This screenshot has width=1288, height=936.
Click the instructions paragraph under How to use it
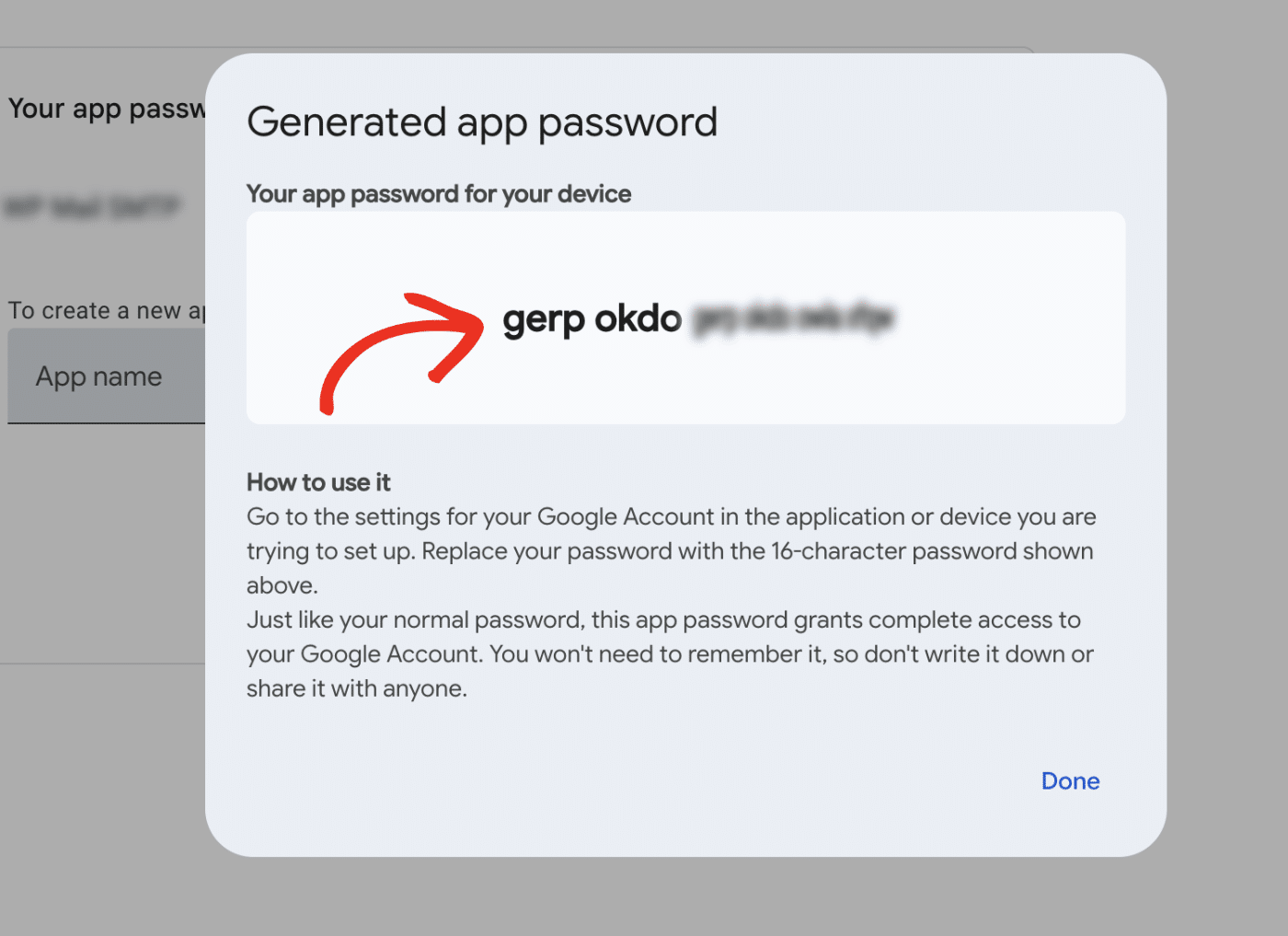670,602
